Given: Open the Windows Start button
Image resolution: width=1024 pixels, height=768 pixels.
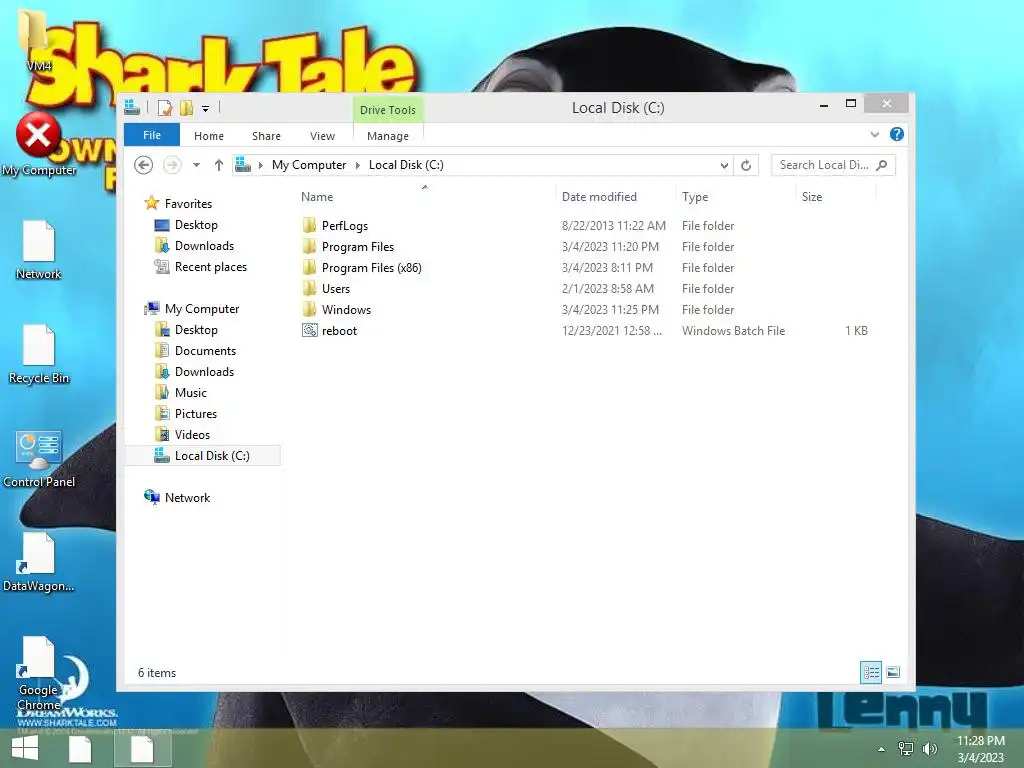Looking at the screenshot, I should 25,748.
